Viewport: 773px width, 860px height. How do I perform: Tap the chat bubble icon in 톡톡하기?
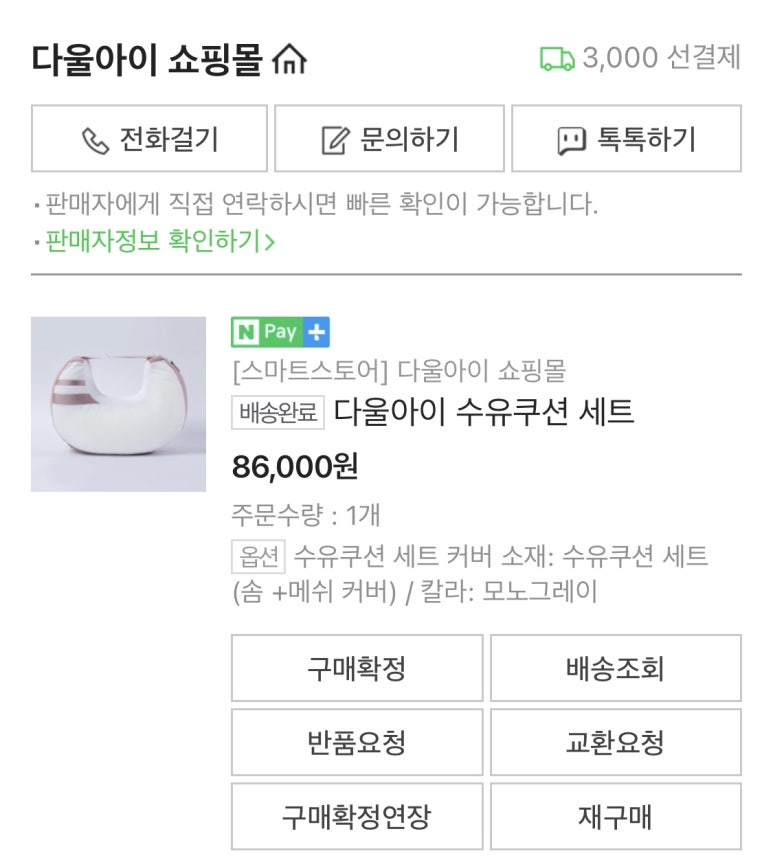click(x=571, y=140)
